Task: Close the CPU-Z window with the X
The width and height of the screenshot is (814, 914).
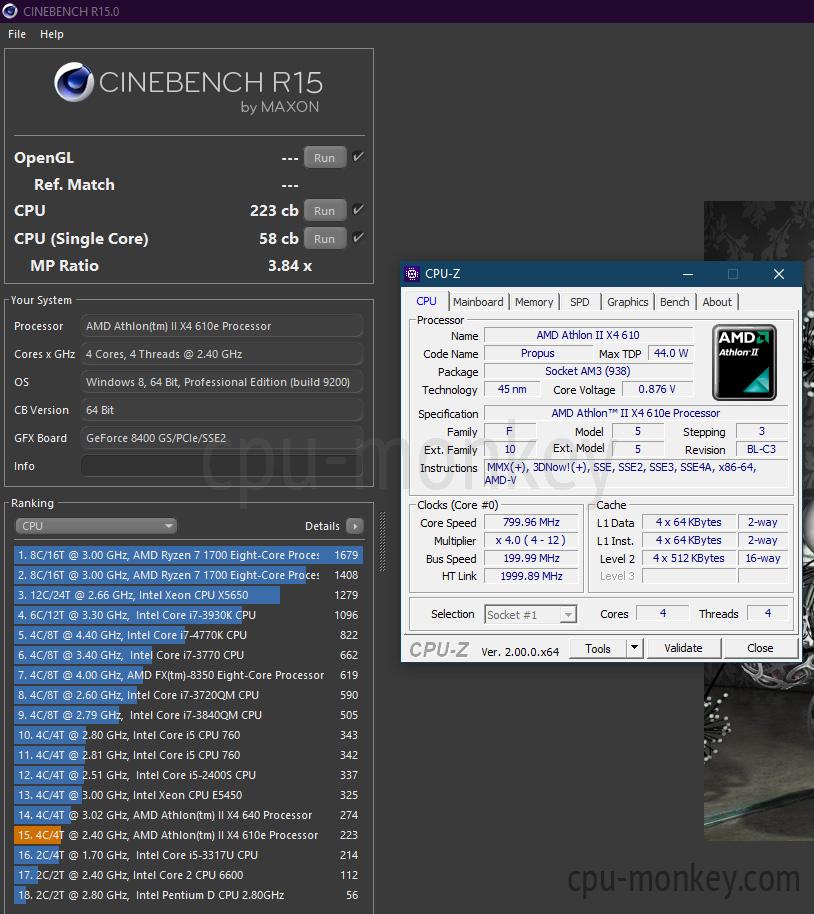Action: pyautogui.click(x=779, y=274)
